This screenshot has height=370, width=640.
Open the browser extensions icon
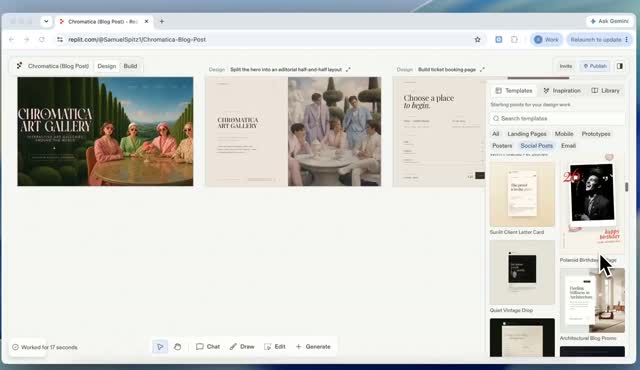click(x=514, y=40)
